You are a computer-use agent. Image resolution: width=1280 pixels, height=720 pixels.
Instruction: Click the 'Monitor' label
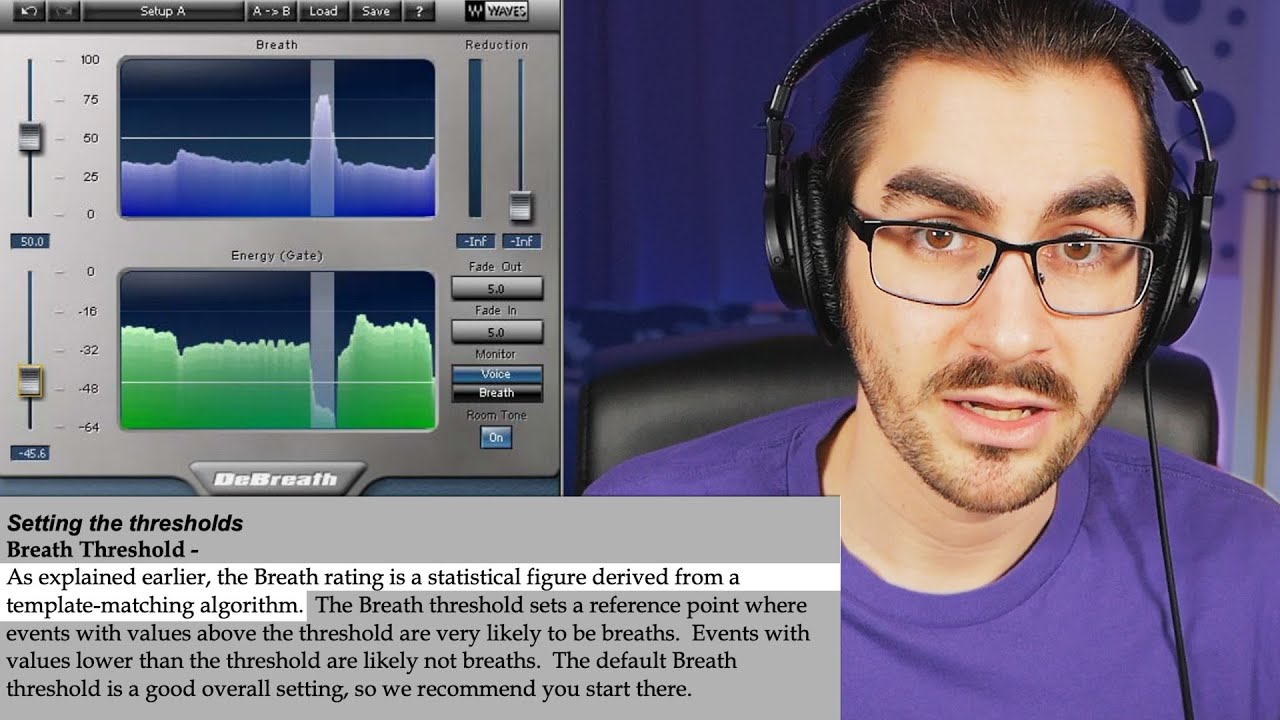tap(496, 354)
